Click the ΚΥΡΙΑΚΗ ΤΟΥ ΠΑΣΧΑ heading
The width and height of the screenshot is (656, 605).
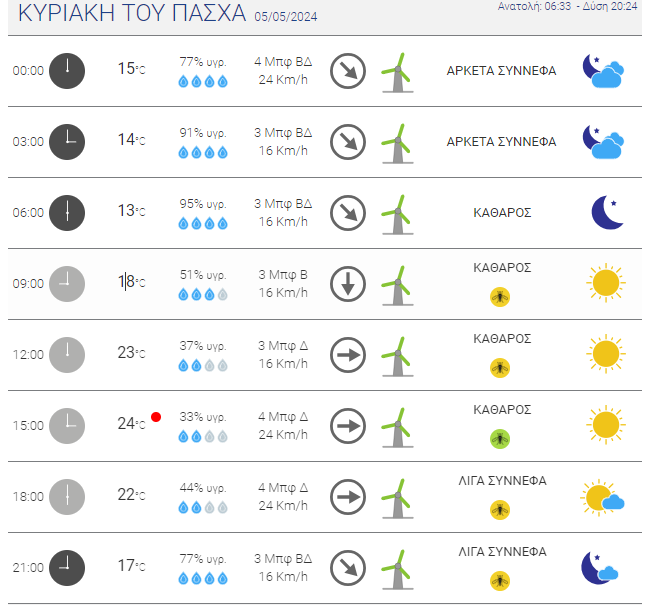(132, 13)
